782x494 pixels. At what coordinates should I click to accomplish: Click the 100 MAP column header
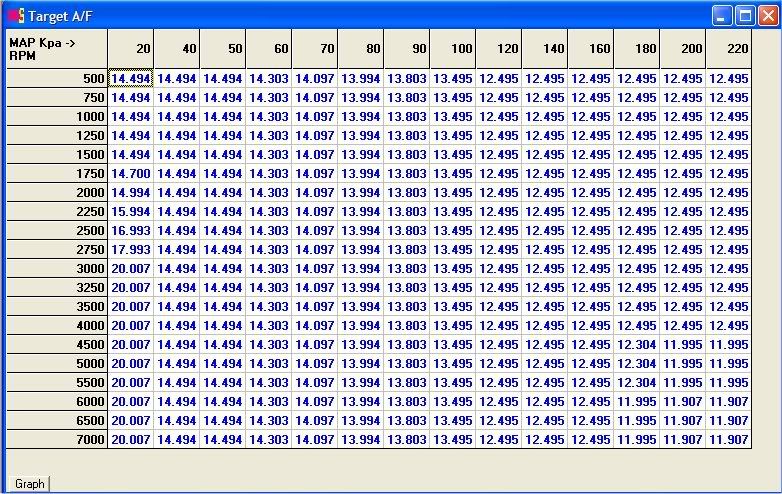pyautogui.click(x=453, y=49)
